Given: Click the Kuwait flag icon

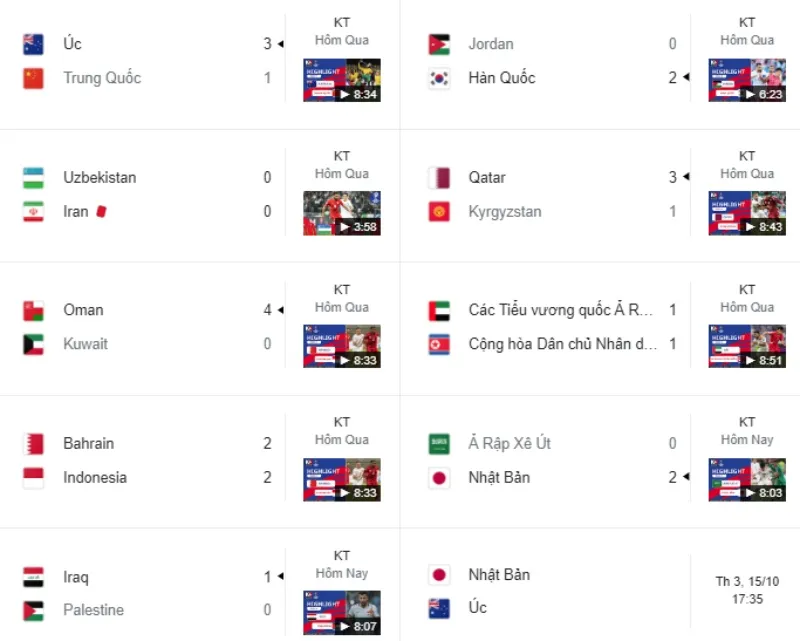Looking at the screenshot, I should (31, 343).
